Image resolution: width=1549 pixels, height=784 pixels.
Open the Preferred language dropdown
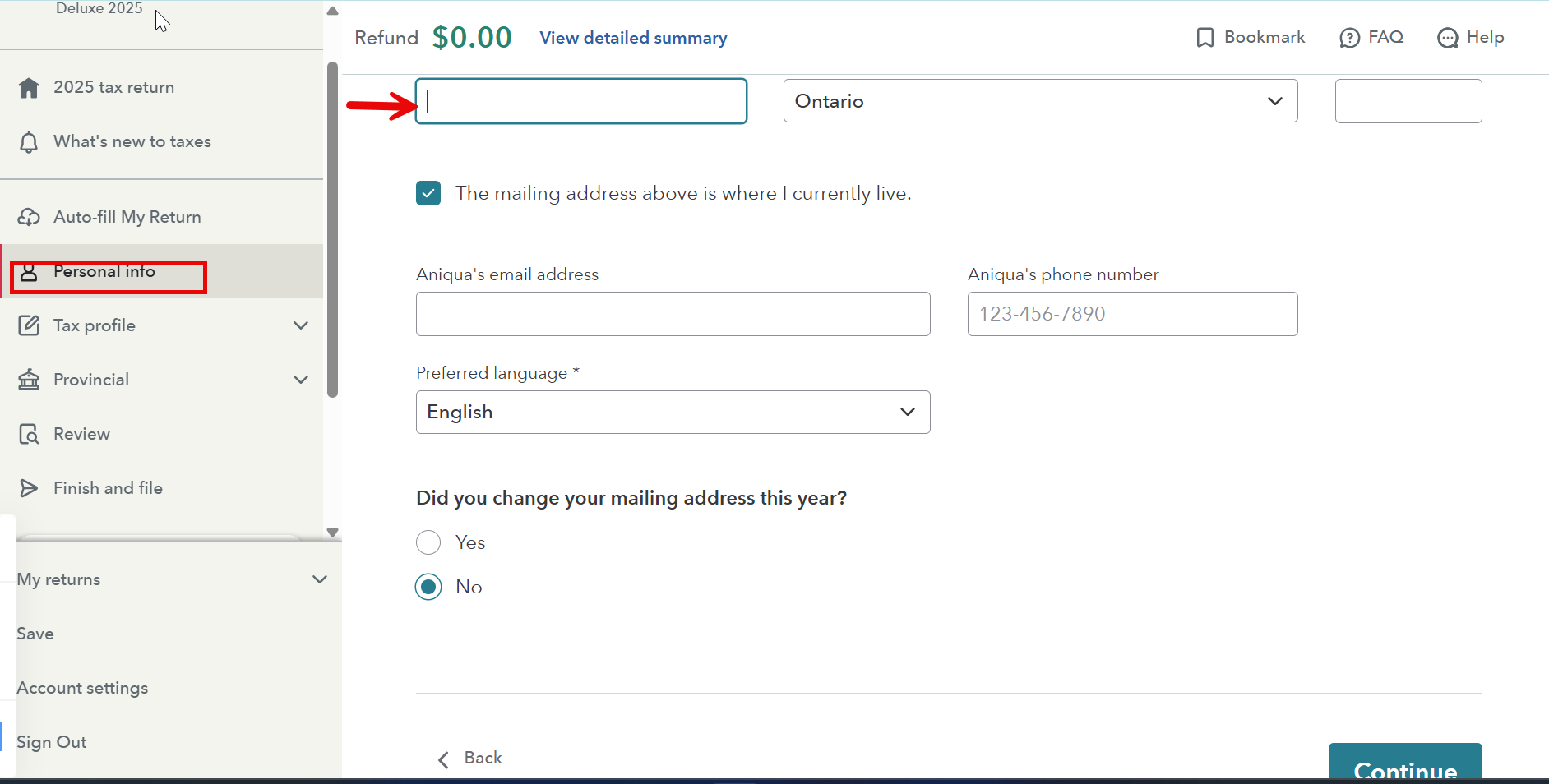coord(673,412)
